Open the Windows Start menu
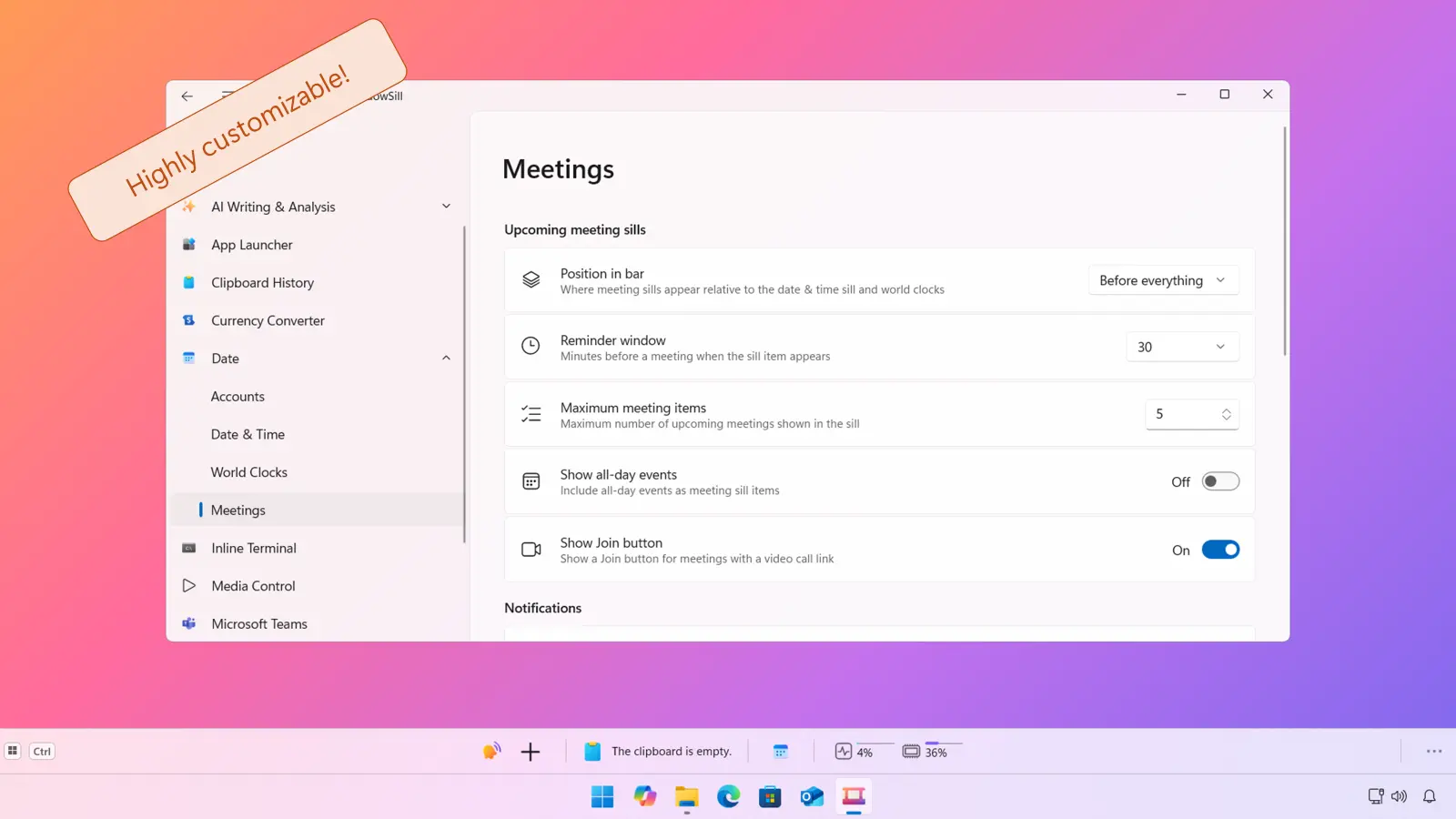 [x=602, y=797]
